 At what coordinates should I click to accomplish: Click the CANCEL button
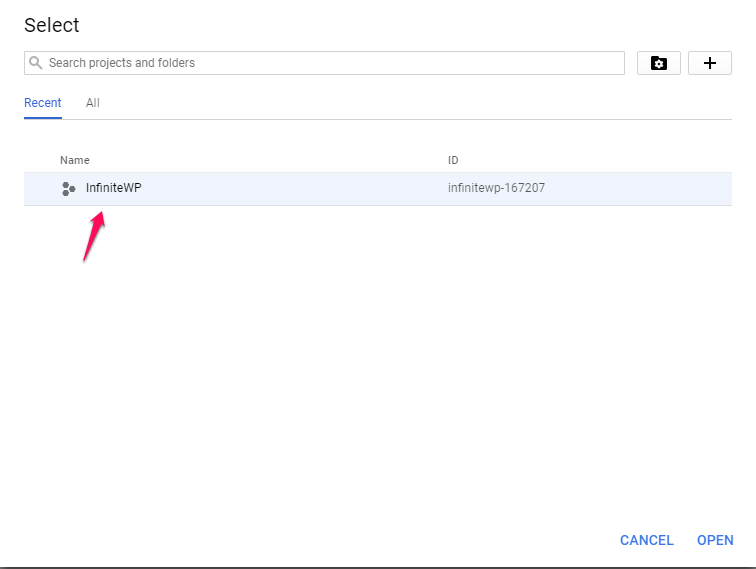pos(647,540)
